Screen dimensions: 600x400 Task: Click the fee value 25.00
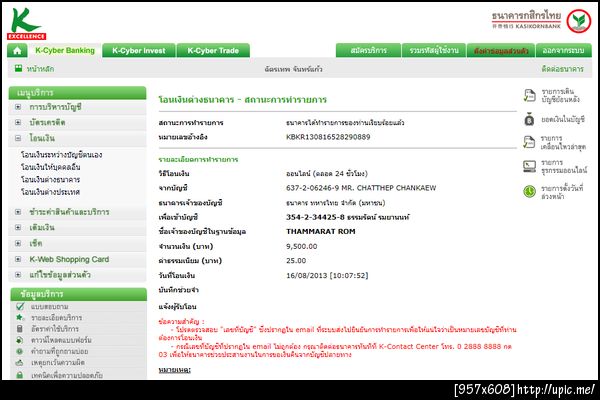point(296,261)
